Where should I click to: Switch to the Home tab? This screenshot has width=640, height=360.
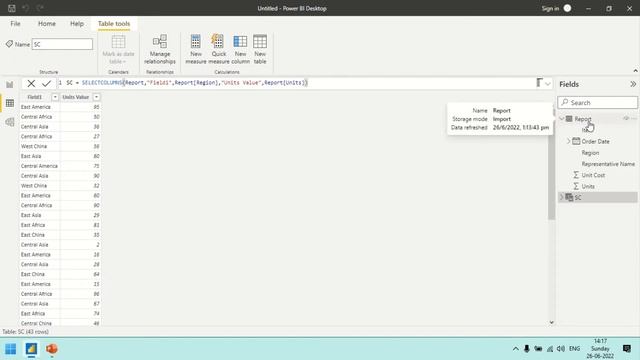tap(47, 24)
